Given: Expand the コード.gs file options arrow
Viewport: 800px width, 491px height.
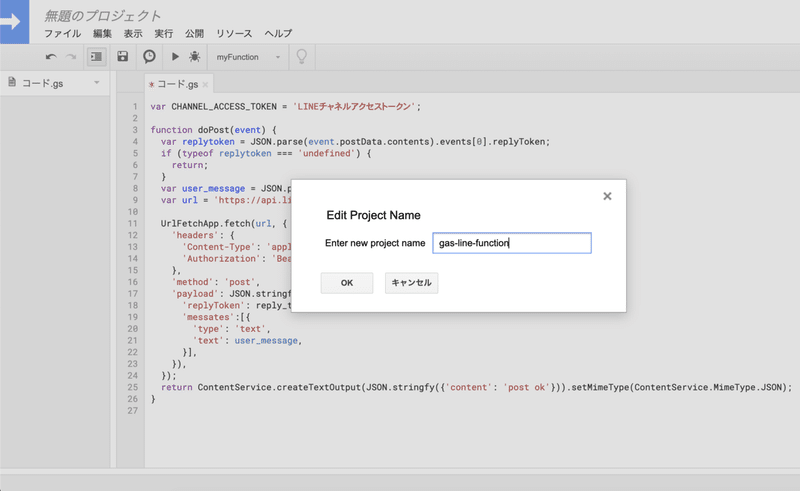Looking at the screenshot, I should point(96,83).
